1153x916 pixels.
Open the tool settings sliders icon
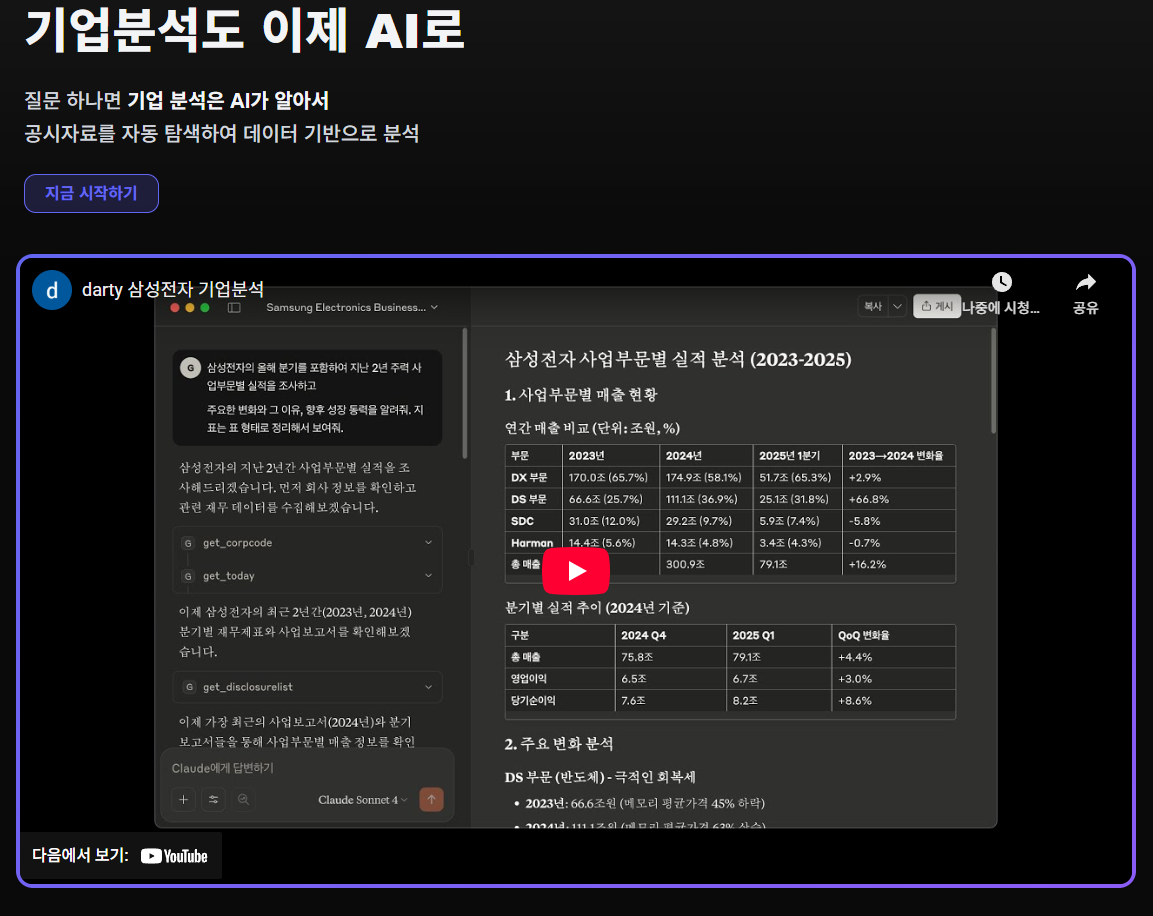(213, 799)
